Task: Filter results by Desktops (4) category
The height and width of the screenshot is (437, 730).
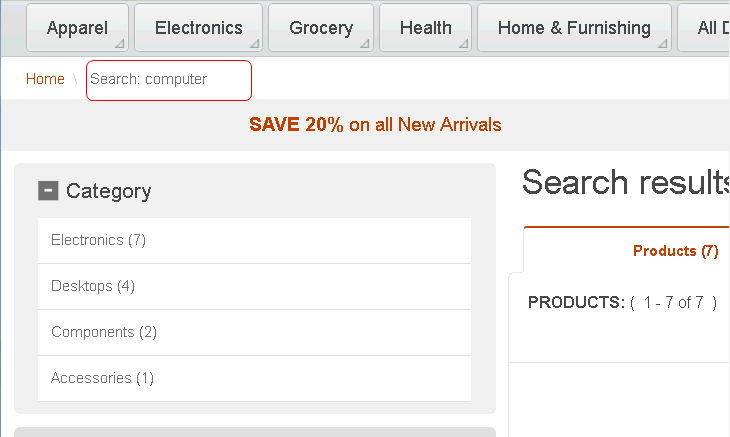Action: pyautogui.click(x=92, y=286)
